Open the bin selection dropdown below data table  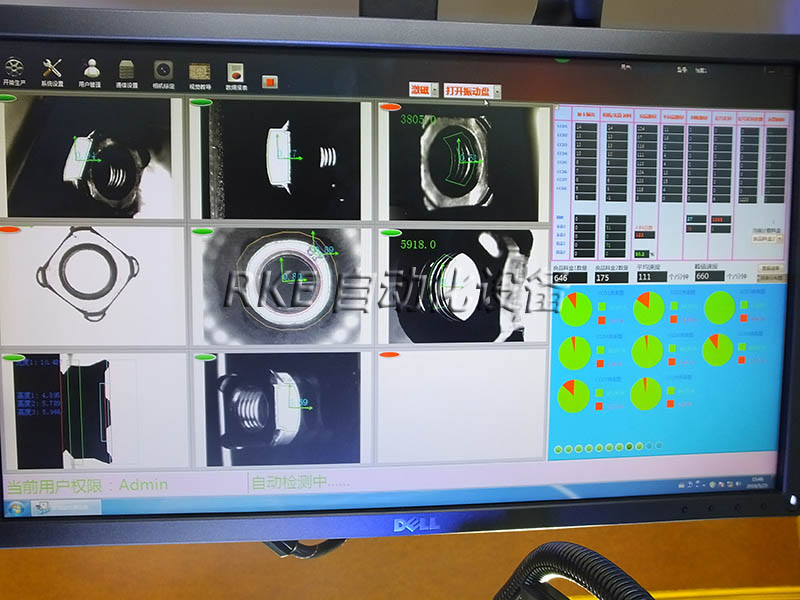click(766, 239)
